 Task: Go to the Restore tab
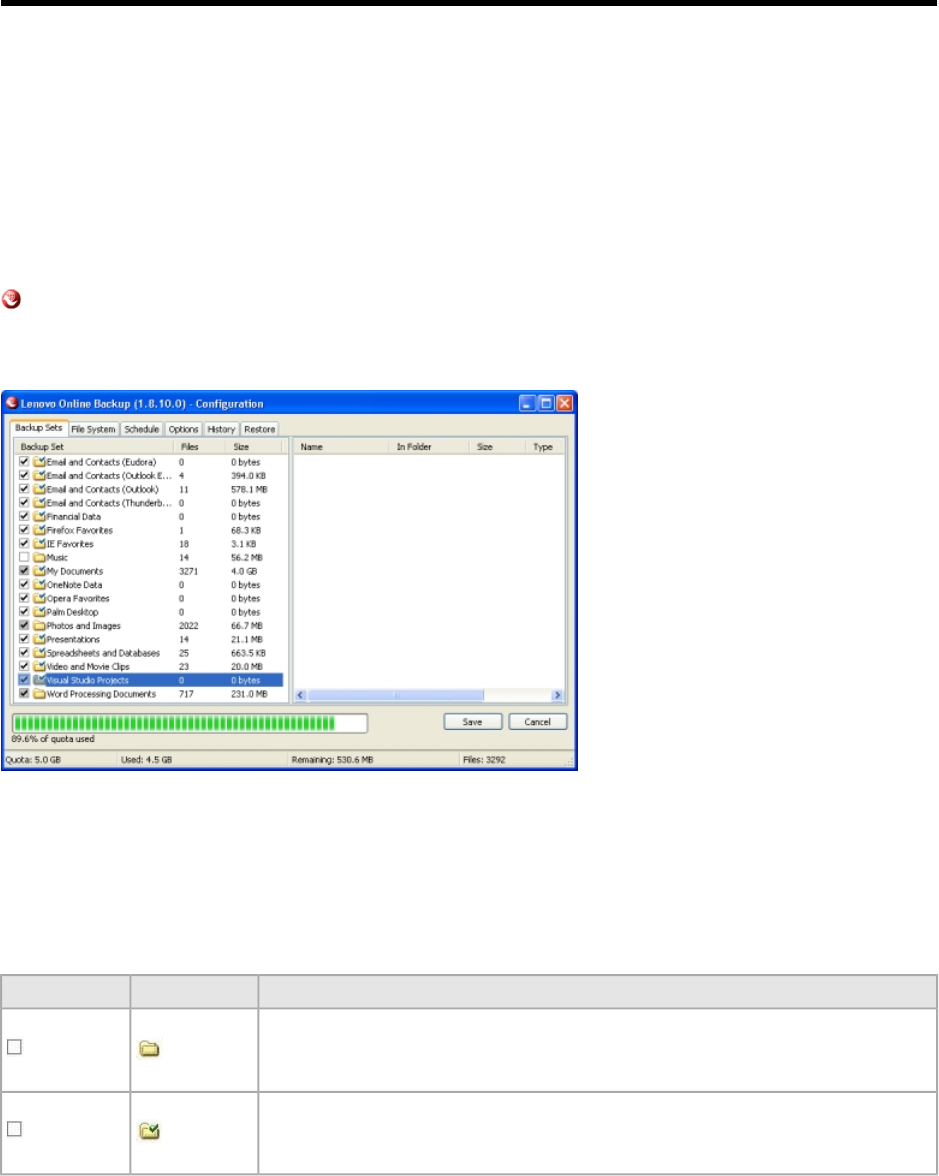pyautogui.click(x=260, y=429)
